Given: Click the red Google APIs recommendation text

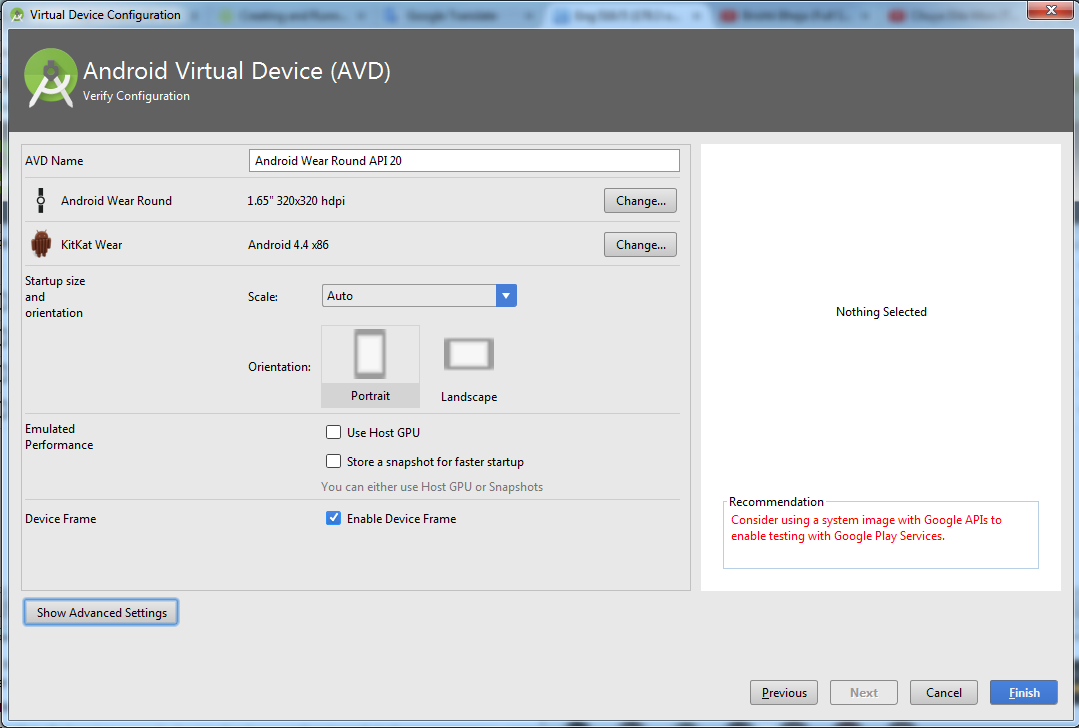Looking at the screenshot, I should coord(866,528).
